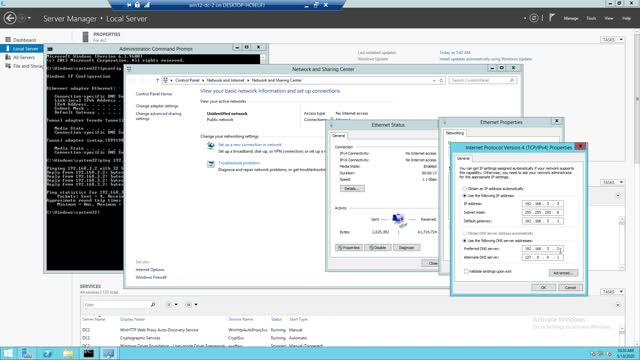Expand the TASKS dropdown beside the middle panel
The width and height of the screenshot is (640, 360).
pos(612,182)
